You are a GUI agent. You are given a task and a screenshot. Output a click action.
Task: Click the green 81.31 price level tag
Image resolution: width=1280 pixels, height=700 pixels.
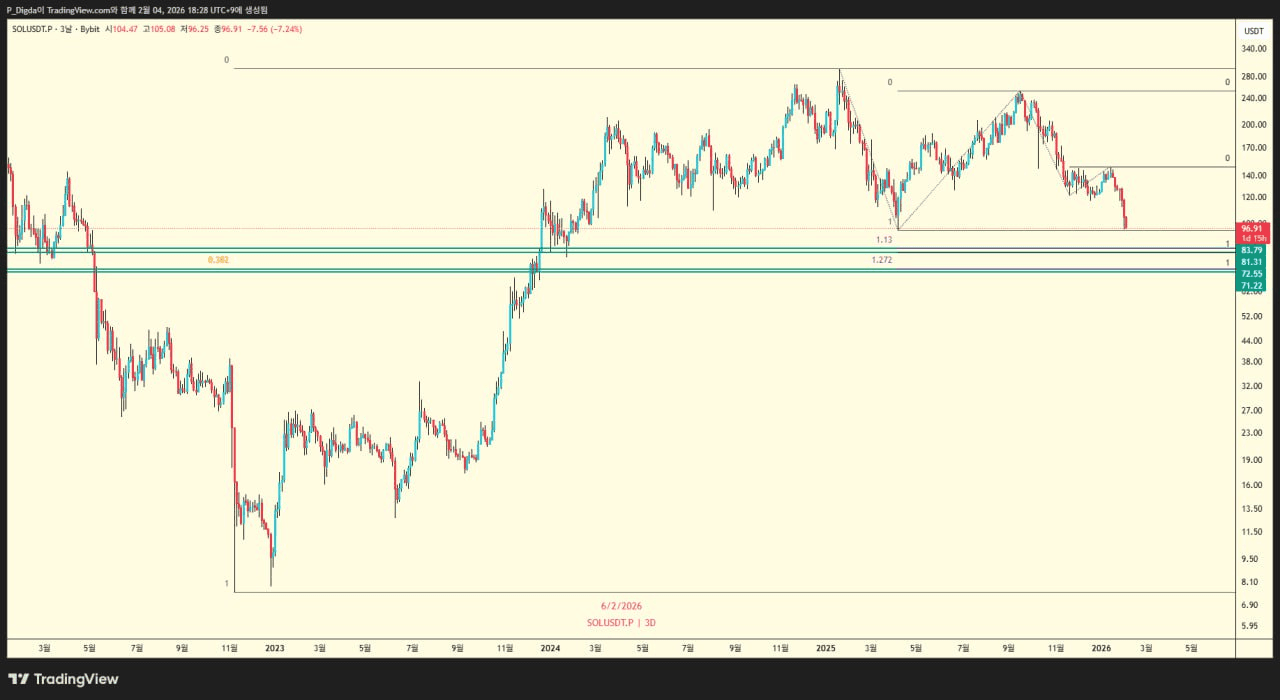coord(1253,262)
